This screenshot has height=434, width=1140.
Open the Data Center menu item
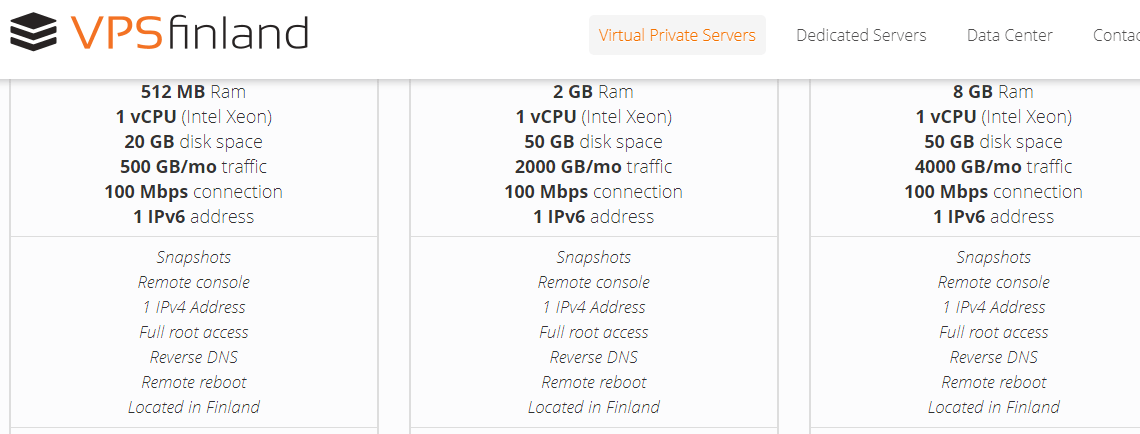tap(1009, 35)
